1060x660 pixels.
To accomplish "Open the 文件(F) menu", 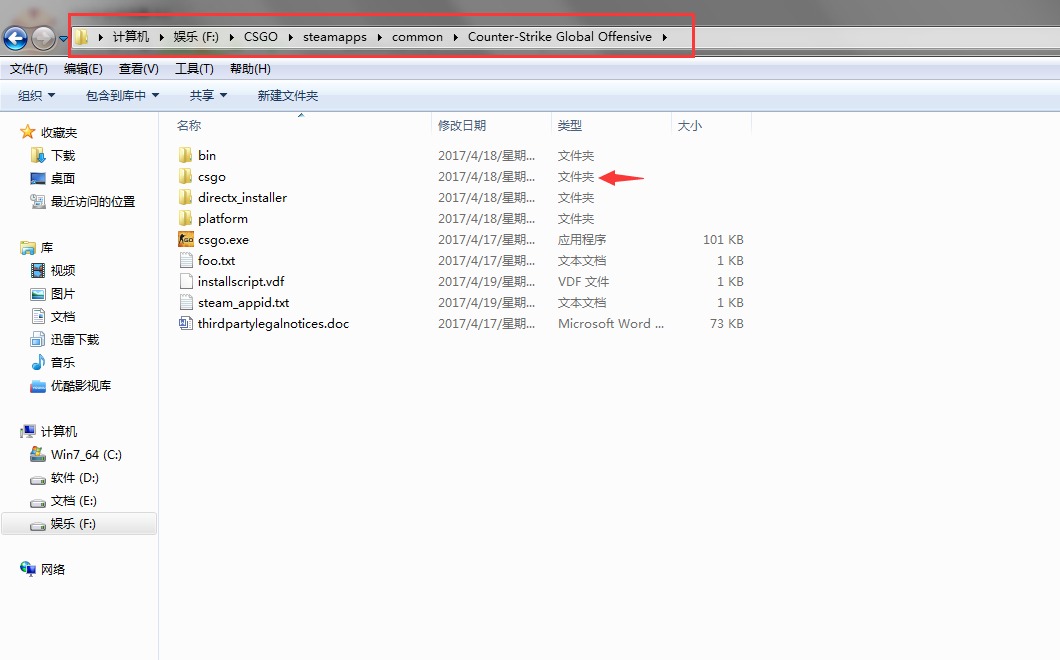I will (x=29, y=69).
